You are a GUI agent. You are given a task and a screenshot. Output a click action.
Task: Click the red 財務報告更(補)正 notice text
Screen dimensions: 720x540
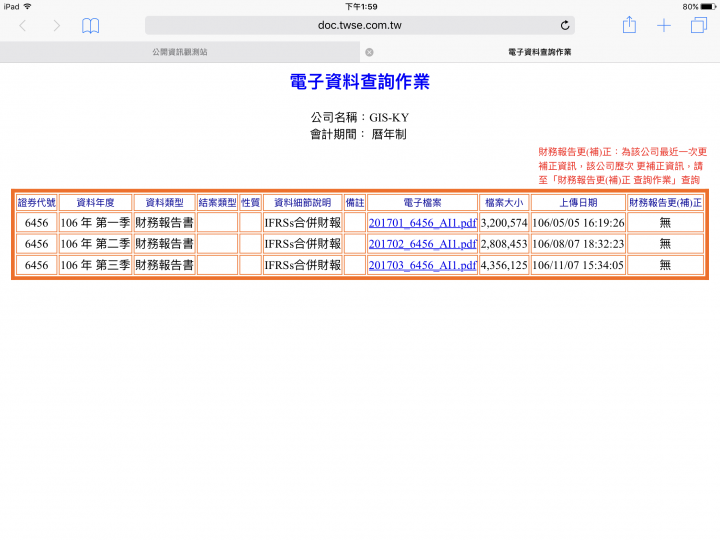coord(622,166)
